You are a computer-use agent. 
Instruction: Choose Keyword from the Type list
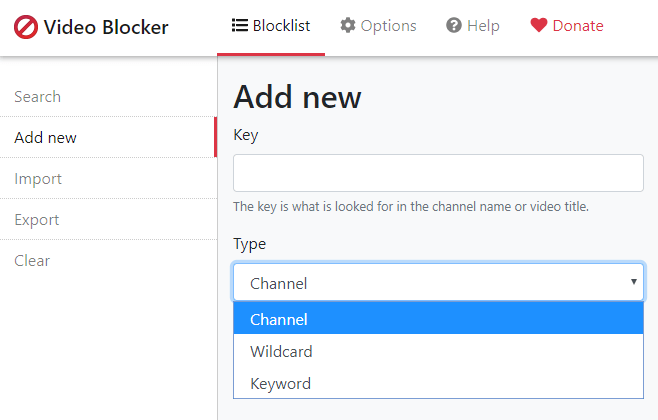click(438, 383)
